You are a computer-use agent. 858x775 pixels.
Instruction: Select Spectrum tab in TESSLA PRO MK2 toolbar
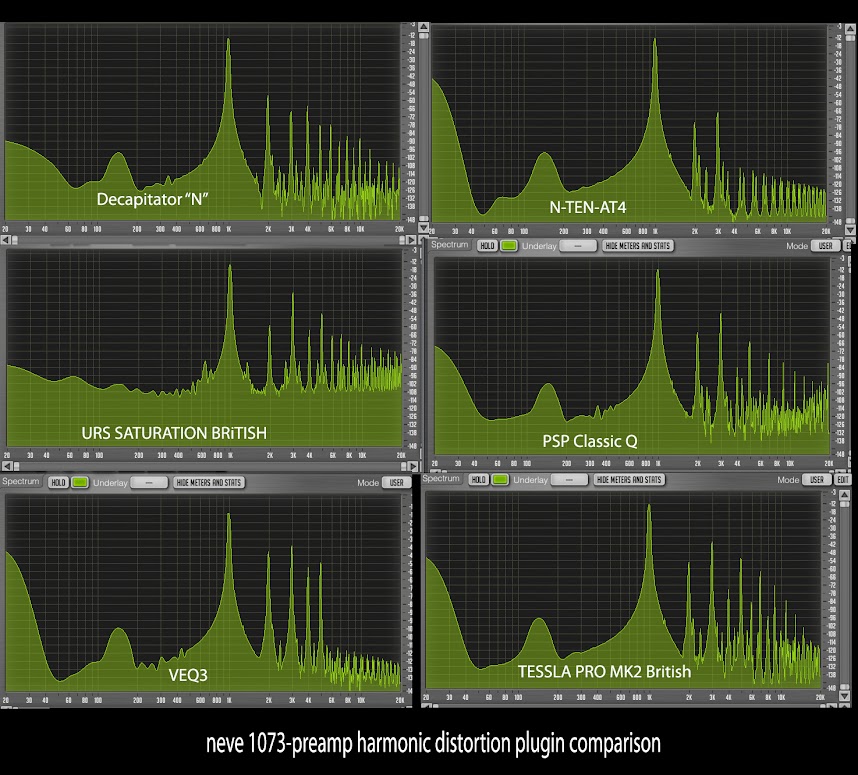(x=440, y=478)
